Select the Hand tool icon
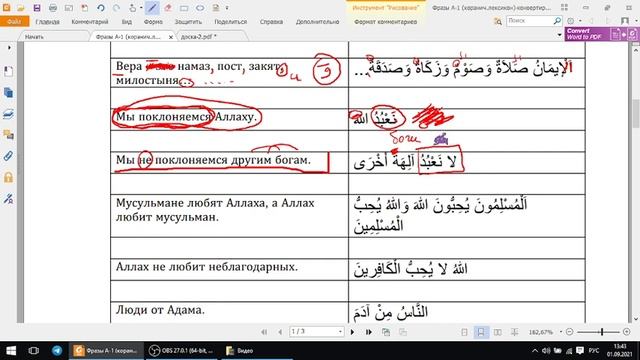The width and height of the screenshot is (640, 360). point(133,8)
